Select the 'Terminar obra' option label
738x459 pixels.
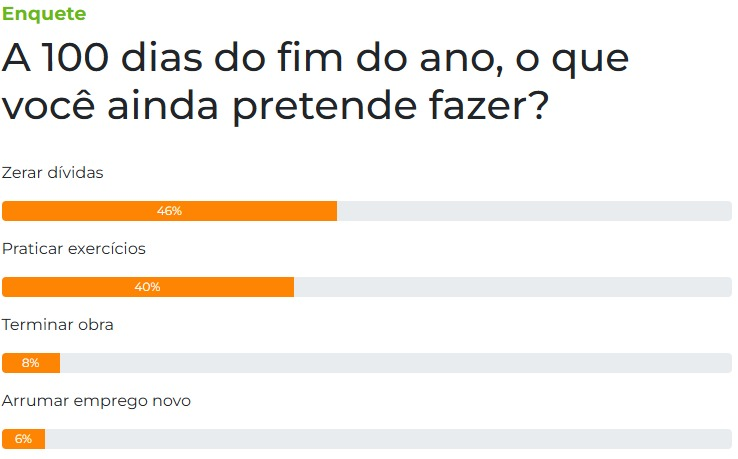coord(58,325)
